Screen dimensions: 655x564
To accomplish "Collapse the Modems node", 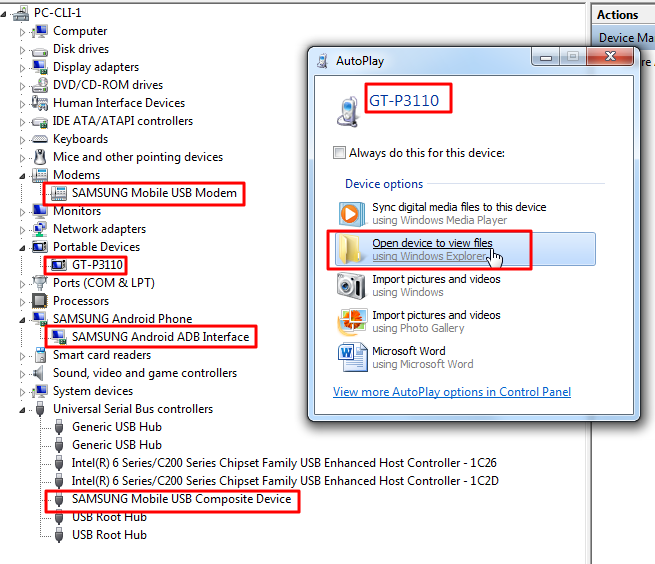I will point(22,176).
